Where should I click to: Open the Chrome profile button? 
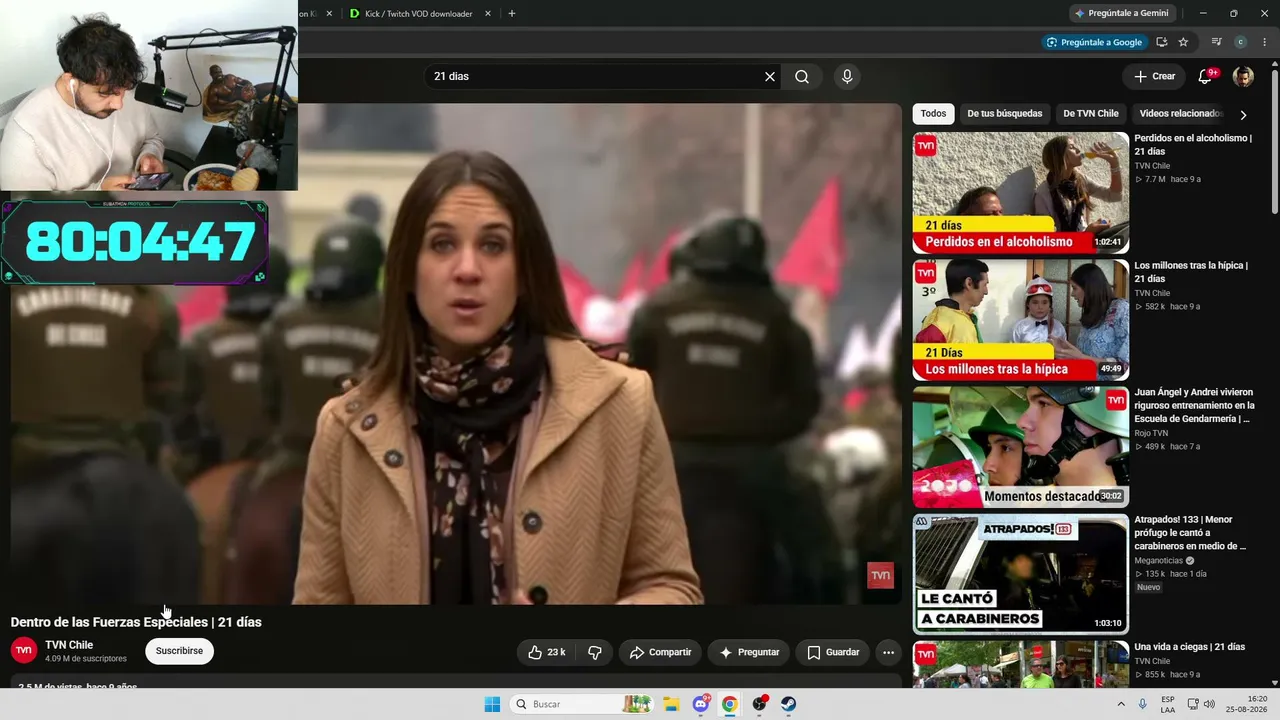(x=1241, y=42)
